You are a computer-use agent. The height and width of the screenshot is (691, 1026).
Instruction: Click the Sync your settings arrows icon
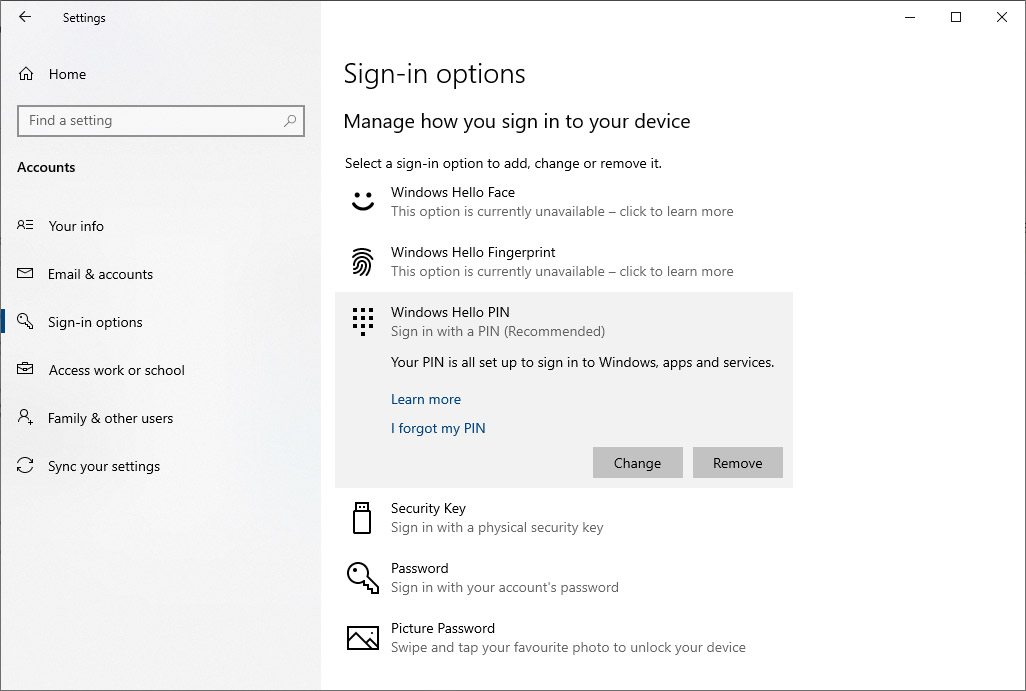point(25,465)
